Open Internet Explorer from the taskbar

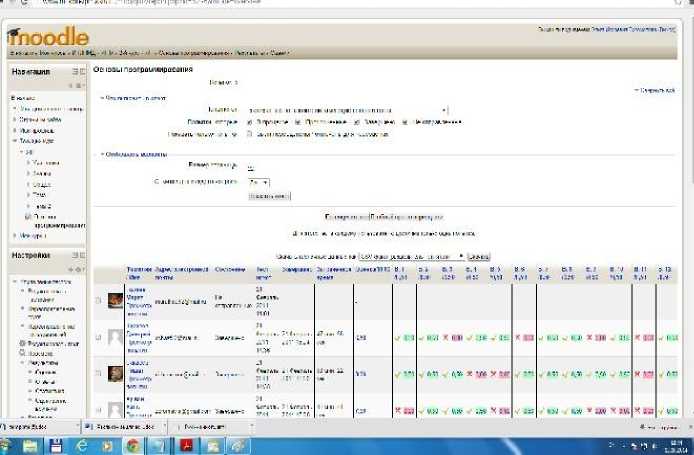point(81,444)
